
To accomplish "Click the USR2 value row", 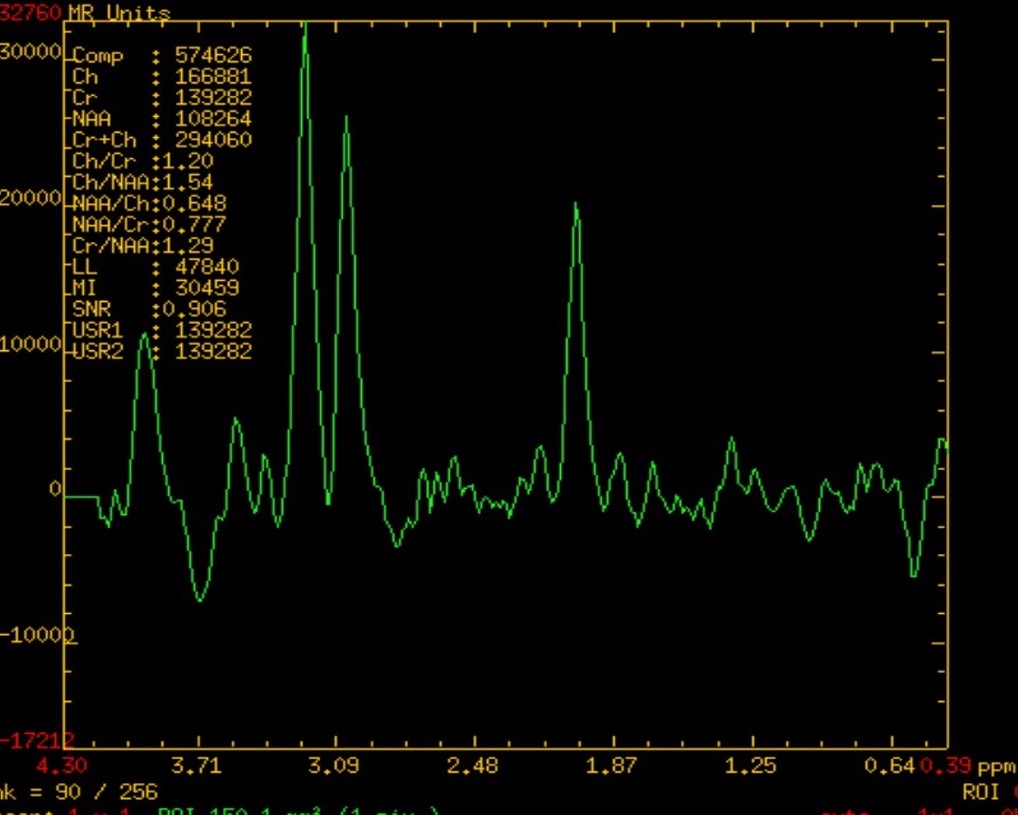I will point(162,351).
